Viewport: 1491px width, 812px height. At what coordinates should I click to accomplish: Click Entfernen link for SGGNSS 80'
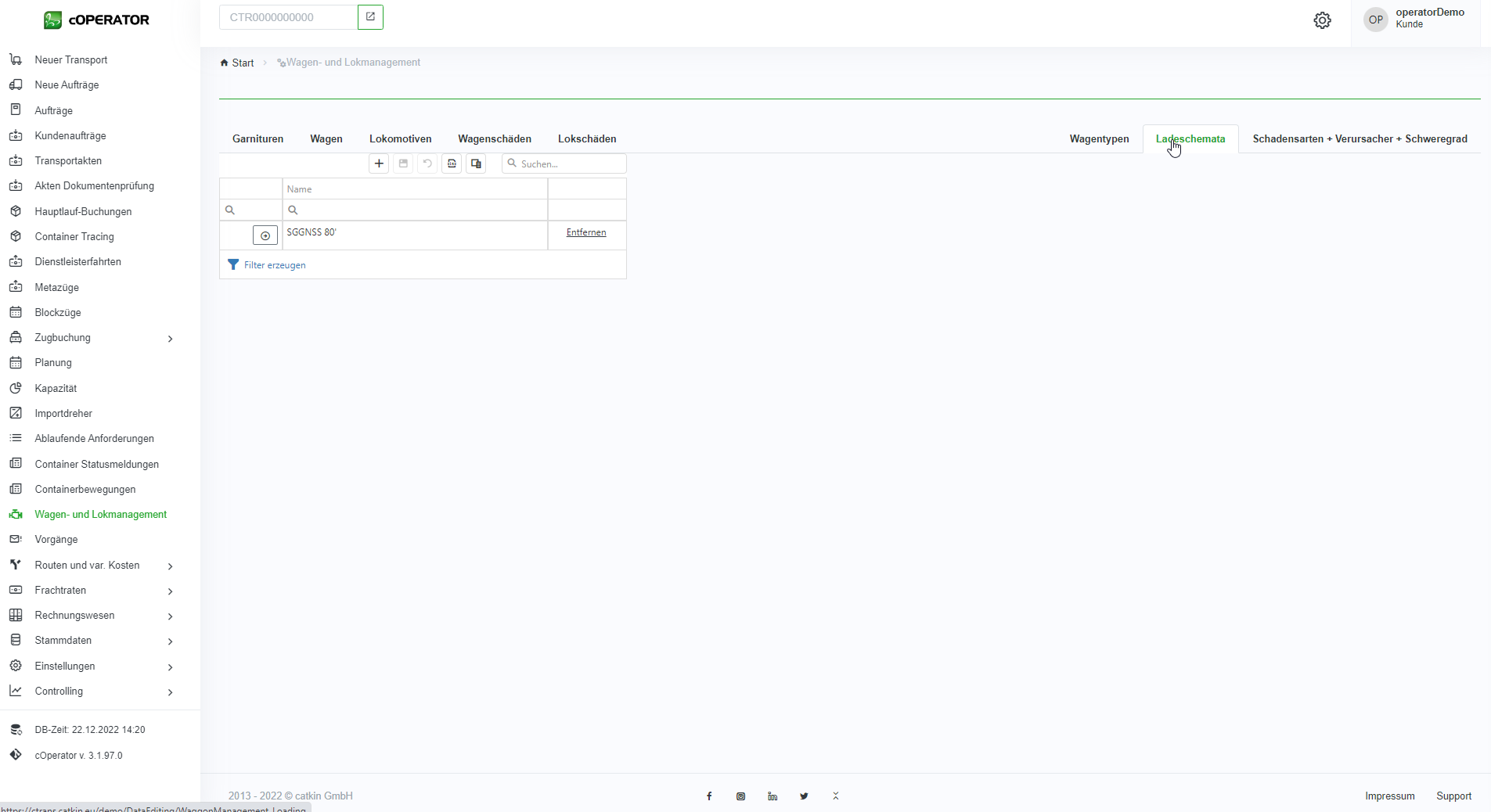[585, 232]
